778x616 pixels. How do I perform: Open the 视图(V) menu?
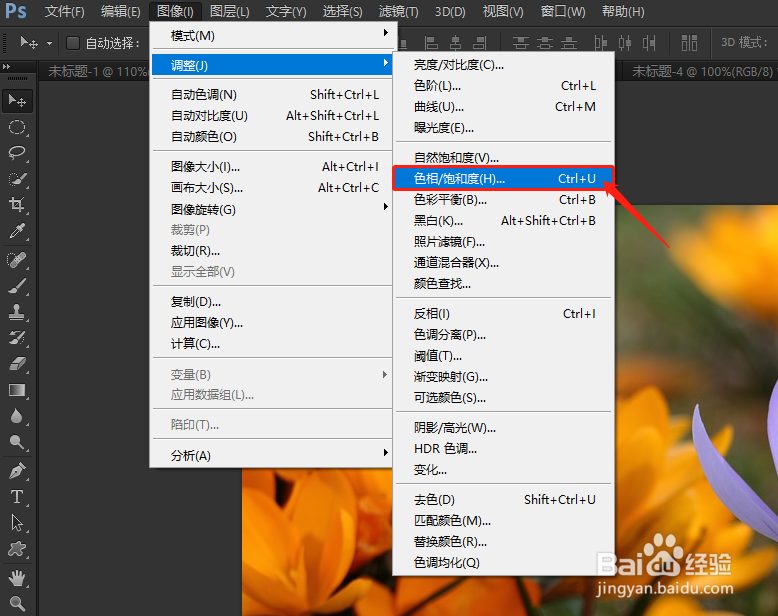[x=503, y=11]
